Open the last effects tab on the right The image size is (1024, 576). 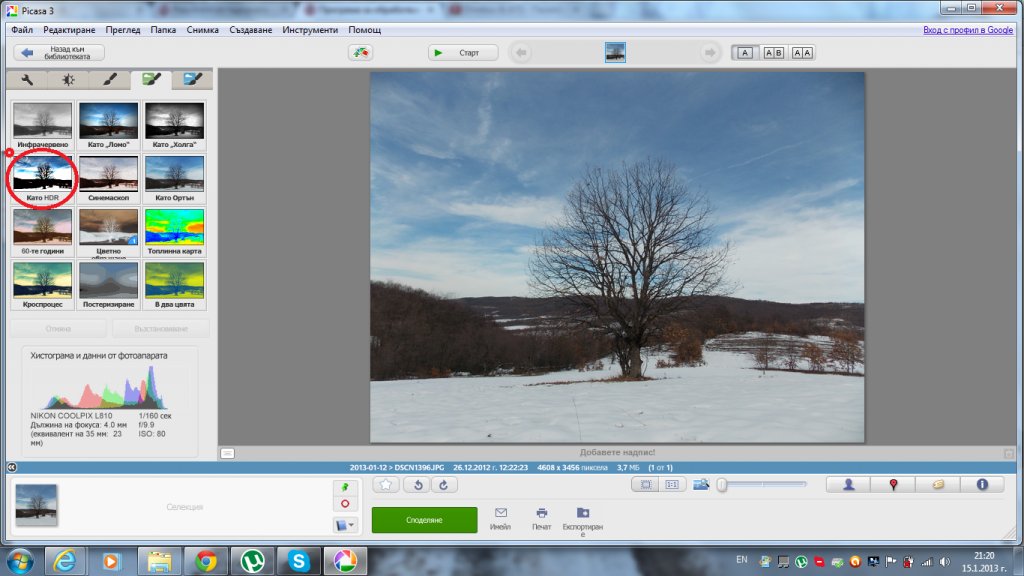pos(192,80)
